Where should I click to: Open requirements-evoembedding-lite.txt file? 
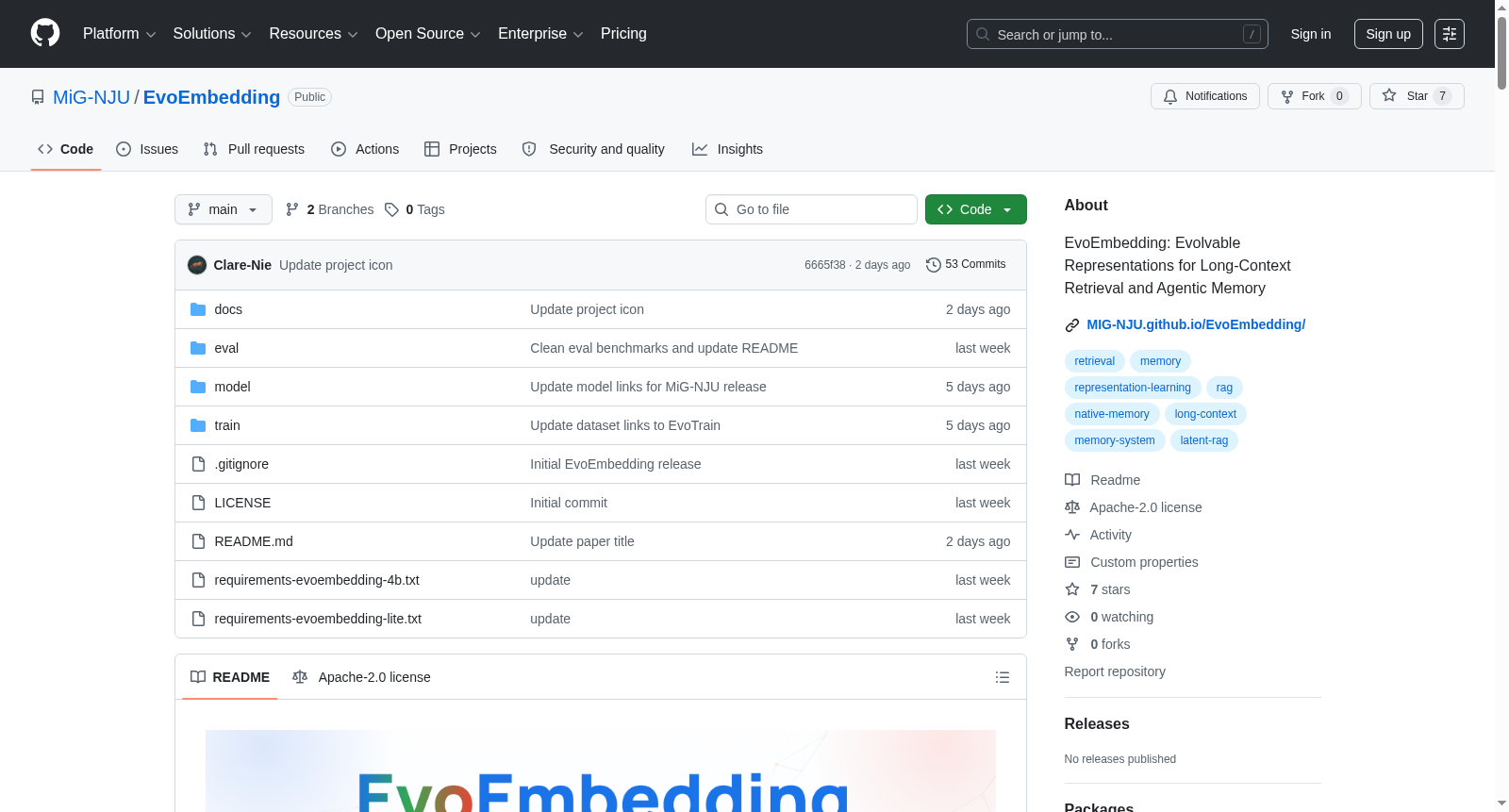[318, 619]
